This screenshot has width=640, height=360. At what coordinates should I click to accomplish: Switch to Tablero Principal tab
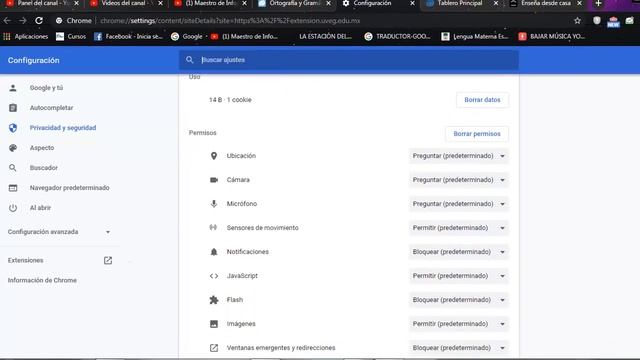coord(462,3)
